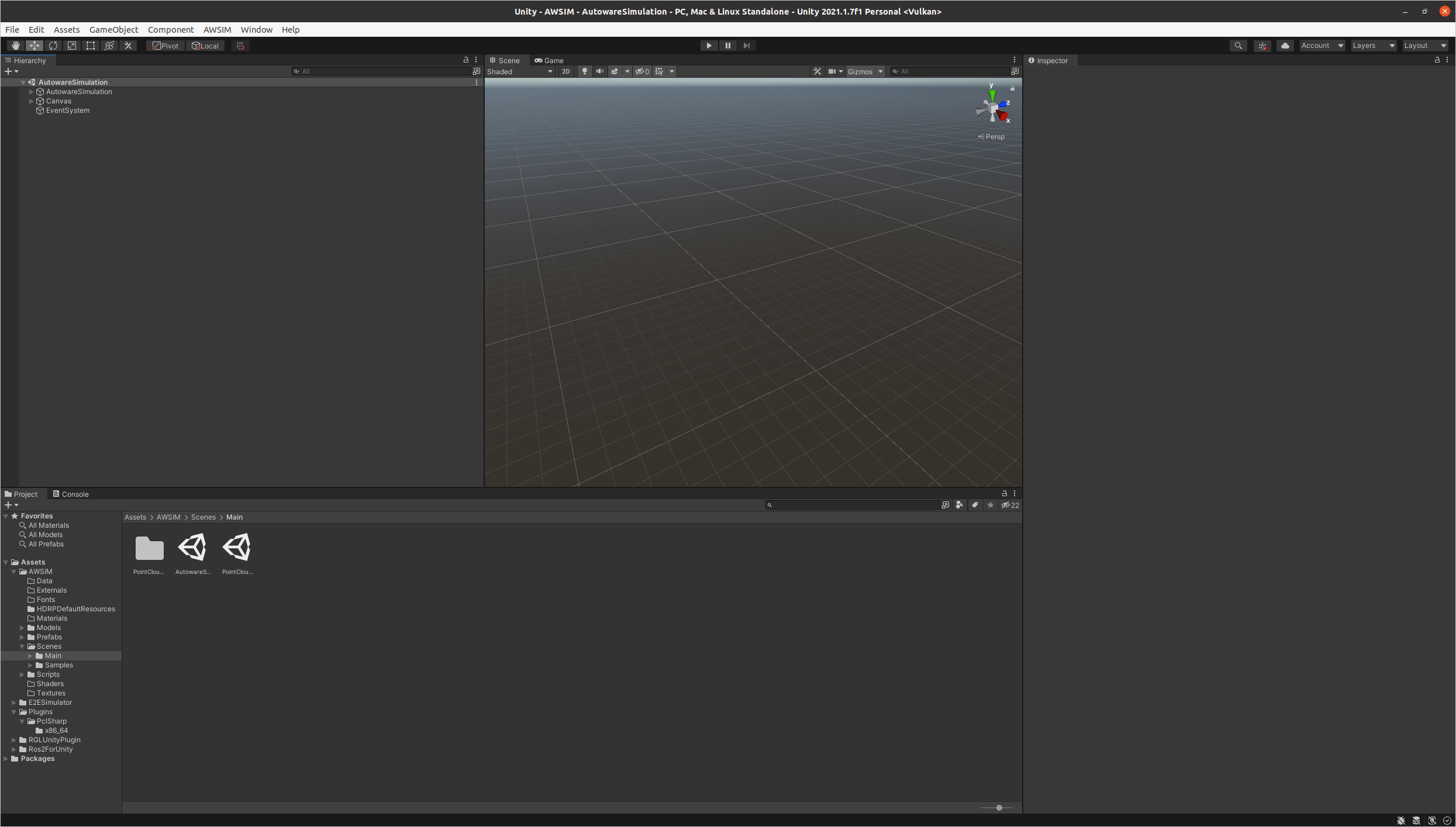
Task: Select the Rect Transform tool
Action: [90, 45]
